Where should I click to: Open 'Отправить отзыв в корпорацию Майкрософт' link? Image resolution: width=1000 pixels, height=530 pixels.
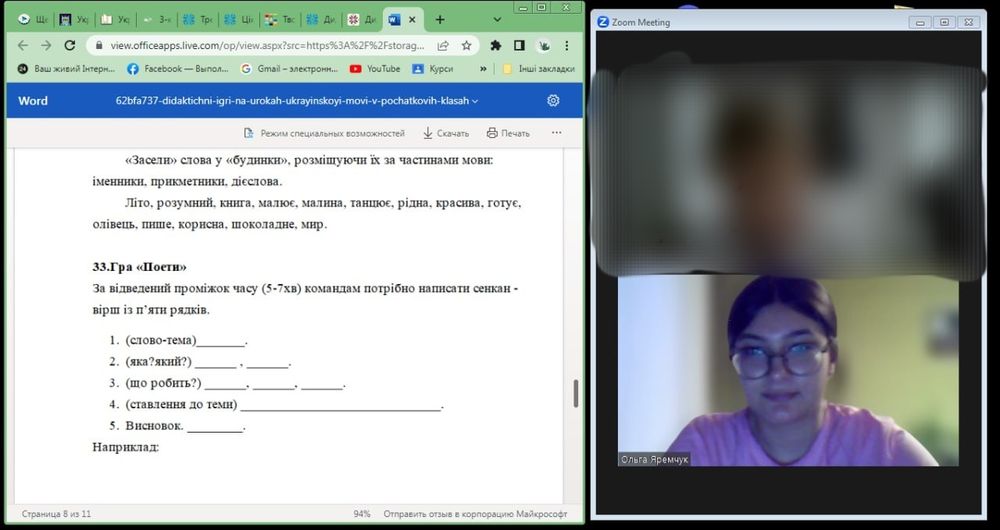[475, 513]
